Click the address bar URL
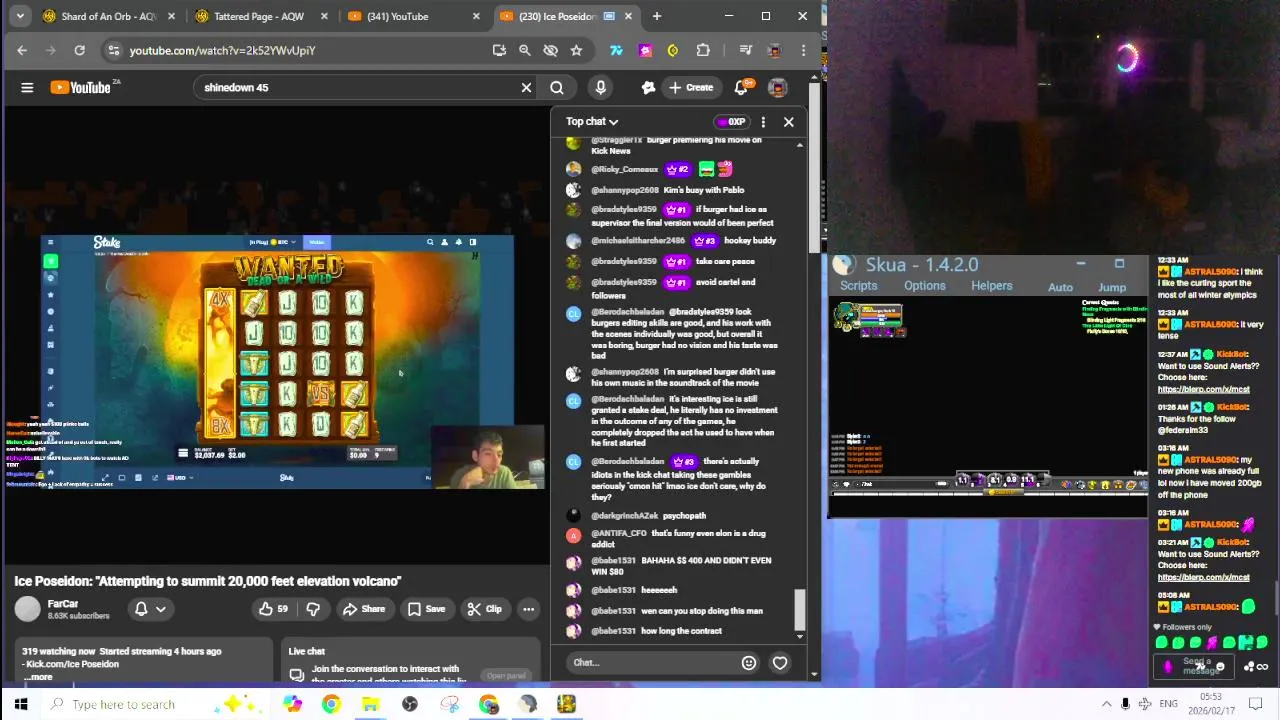The height and width of the screenshot is (720, 1280). point(222,50)
